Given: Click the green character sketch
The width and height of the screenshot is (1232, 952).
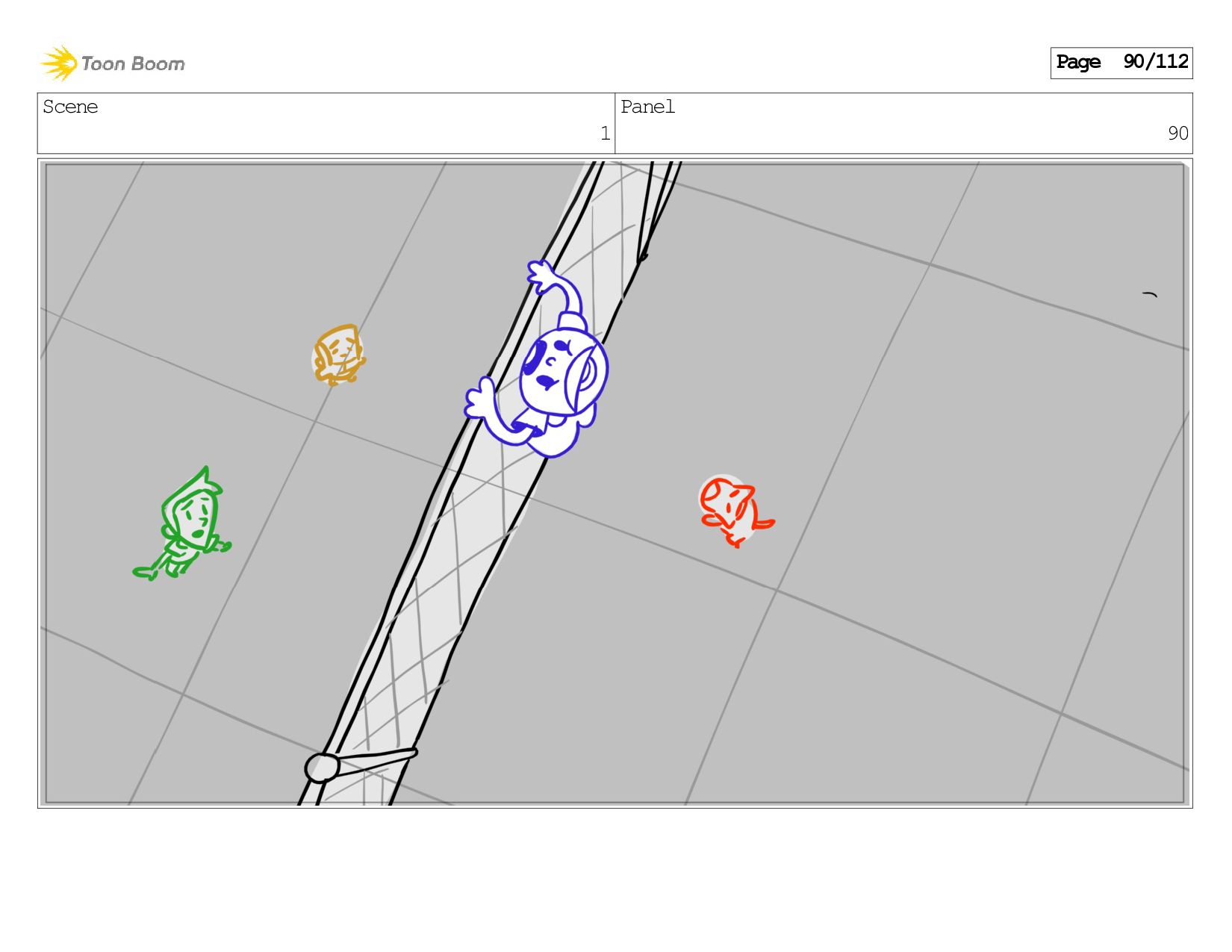Looking at the screenshot, I should (x=181, y=525).
